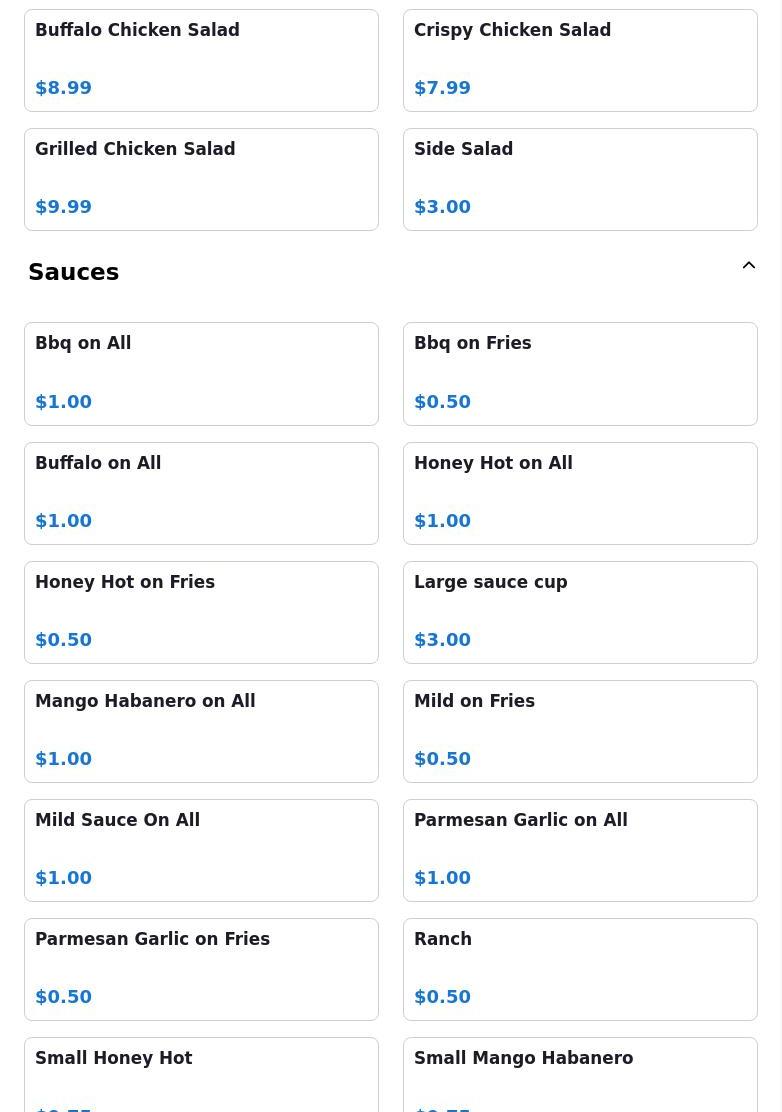Choose the Crispy Chicken Salad card
This screenshot has width=782, height=1112.
[580, 60]
